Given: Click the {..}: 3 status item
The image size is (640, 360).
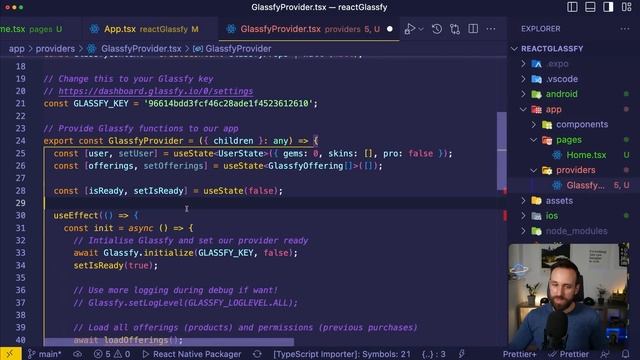Looking at the screenshot, I should point(434,354).
